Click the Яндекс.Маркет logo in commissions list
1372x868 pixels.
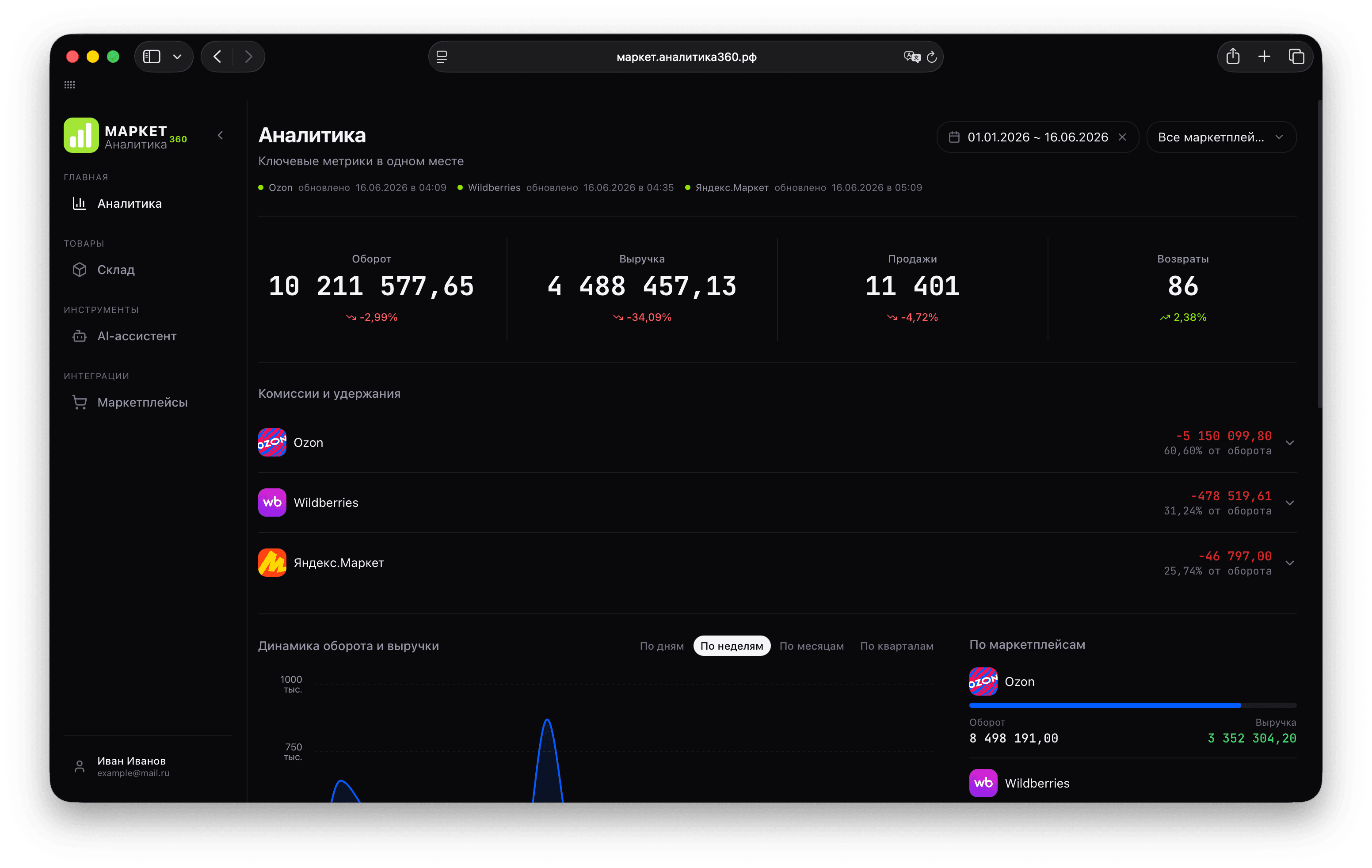(x=272, y=563)
